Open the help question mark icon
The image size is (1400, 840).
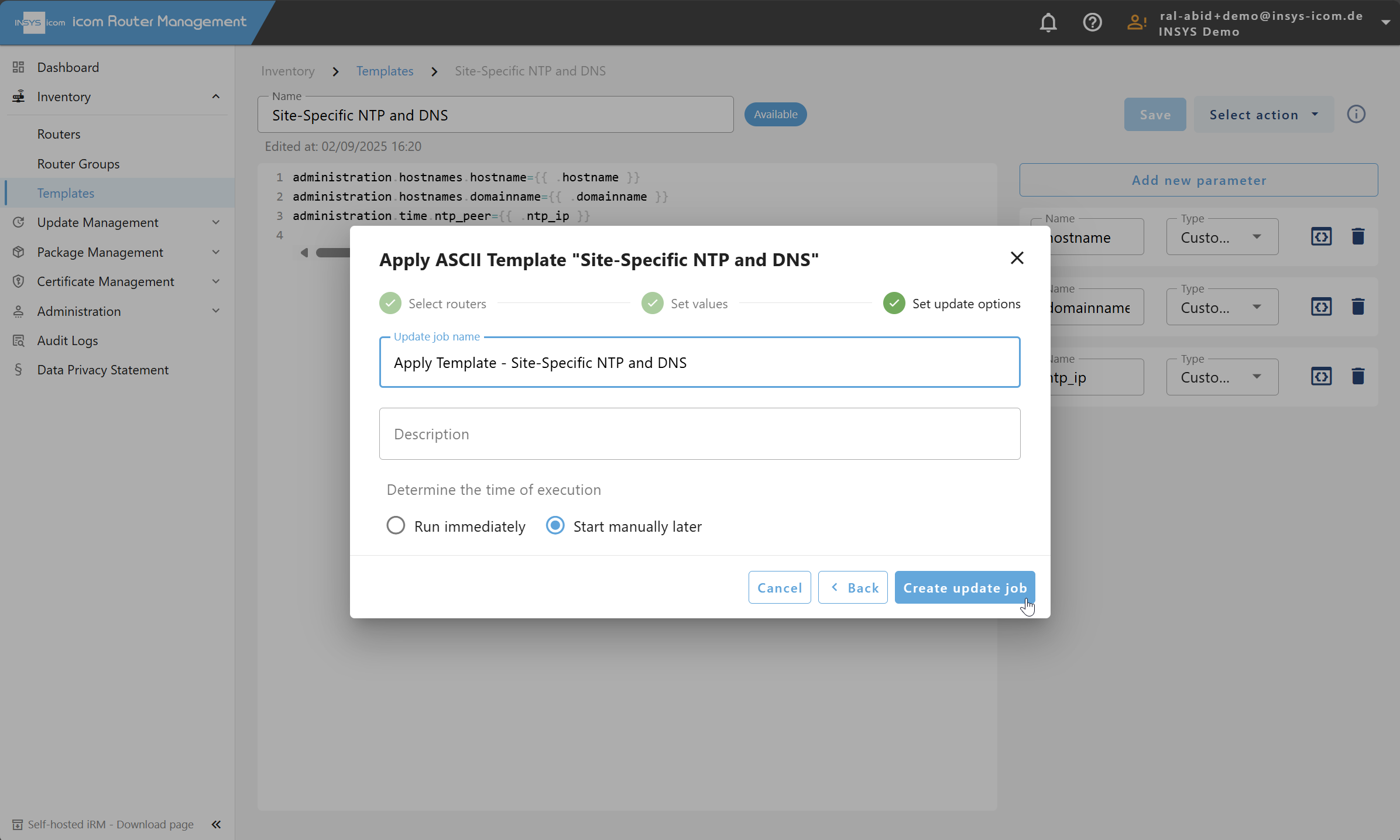1092,23
